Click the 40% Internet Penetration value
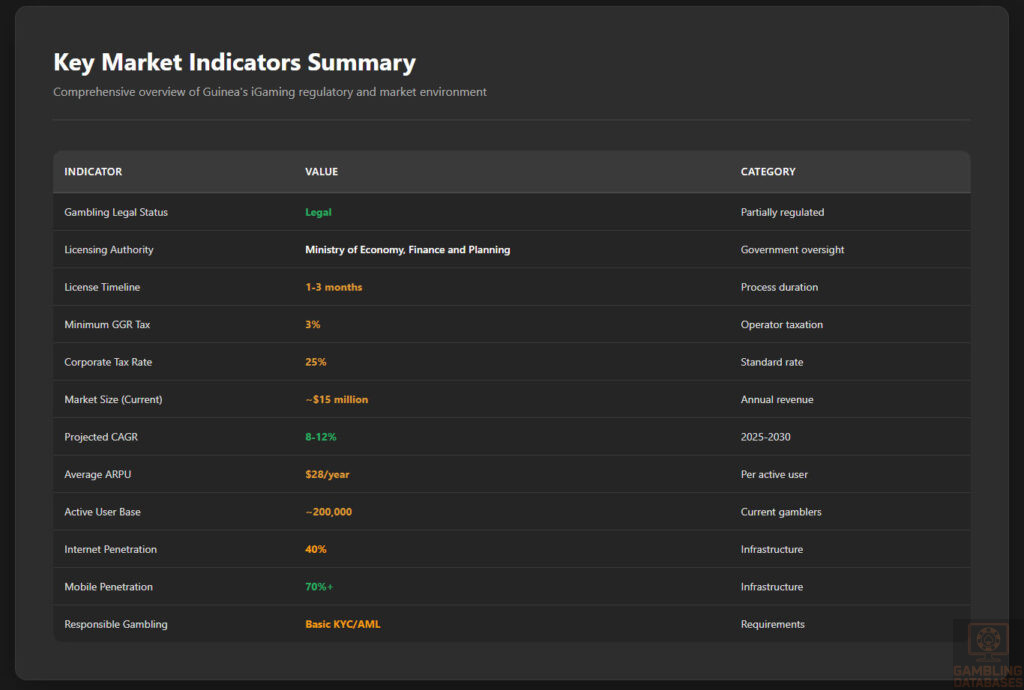 click(x=316, y=549)
